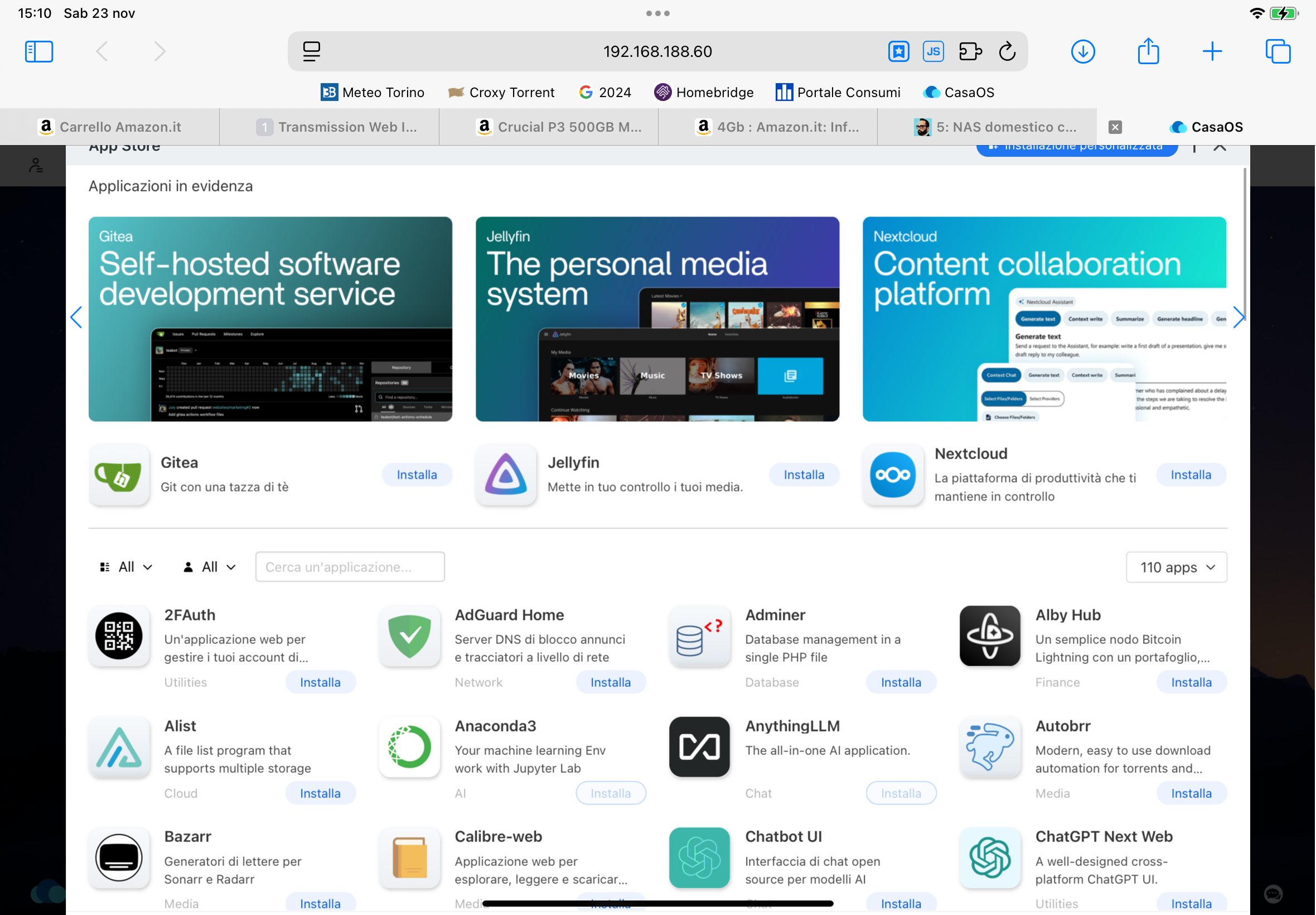This screenshot has height=915, width=1316.
Task: Switch to Transmission Web tab
Action: (337, 127)
